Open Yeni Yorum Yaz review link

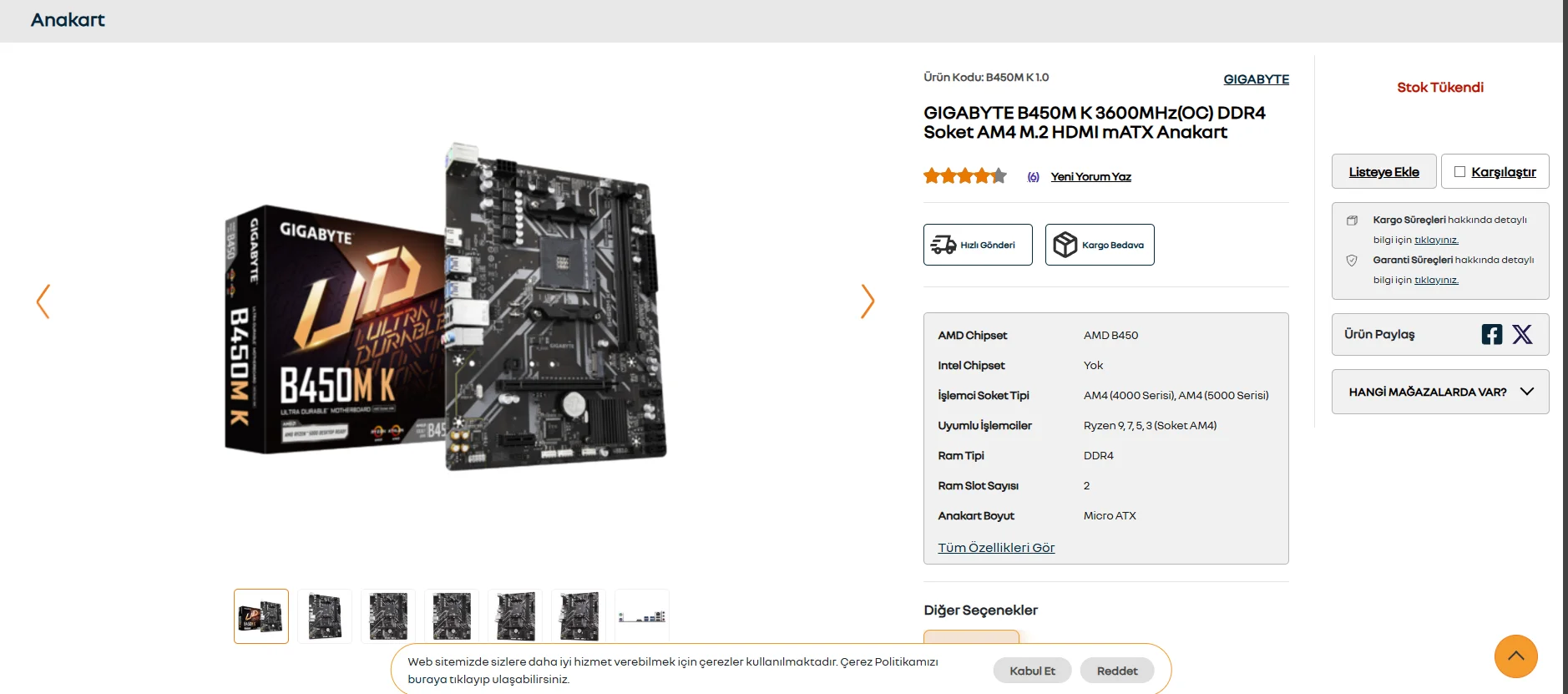[1090, 177]
